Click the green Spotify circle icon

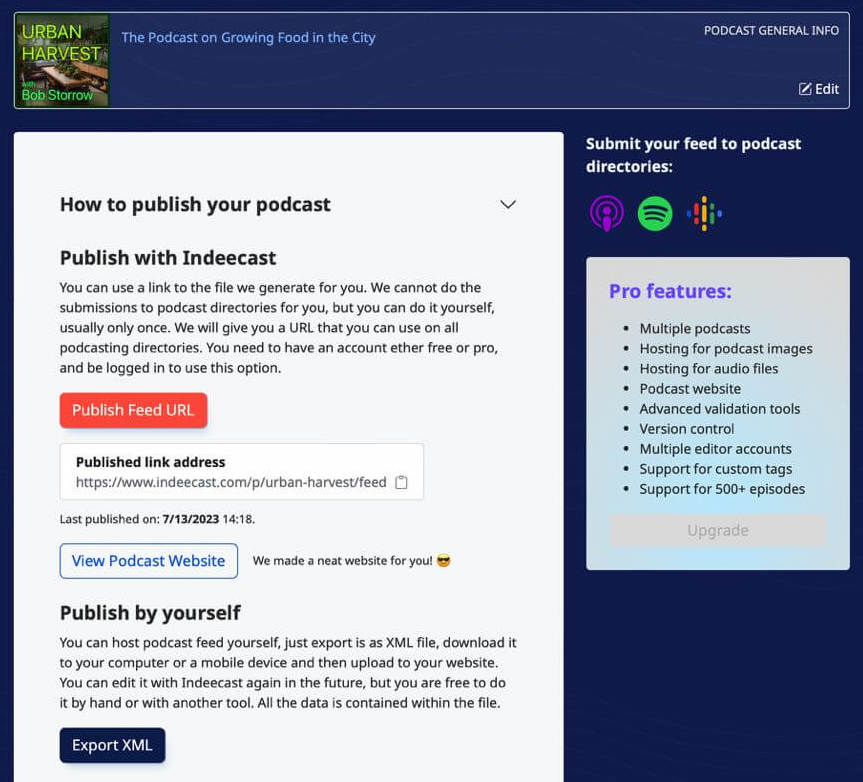(654, 212)
